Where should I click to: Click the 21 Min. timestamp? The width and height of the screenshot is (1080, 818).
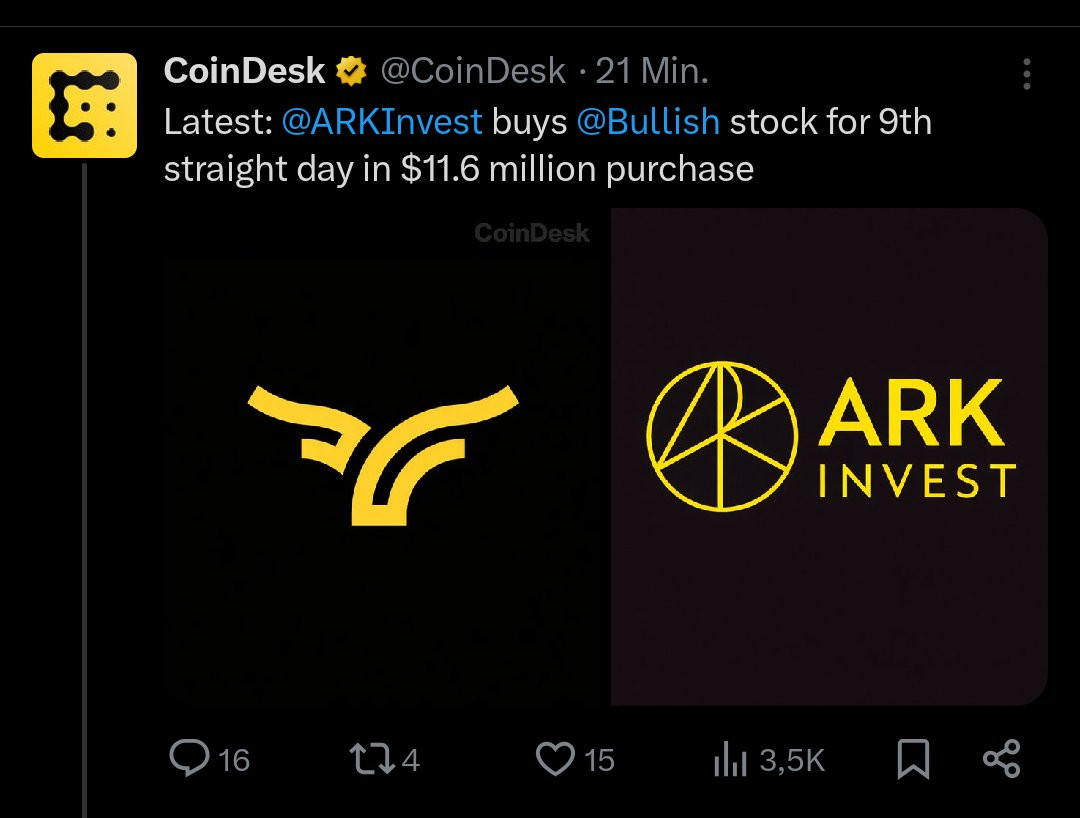click(x=652, y=71)
